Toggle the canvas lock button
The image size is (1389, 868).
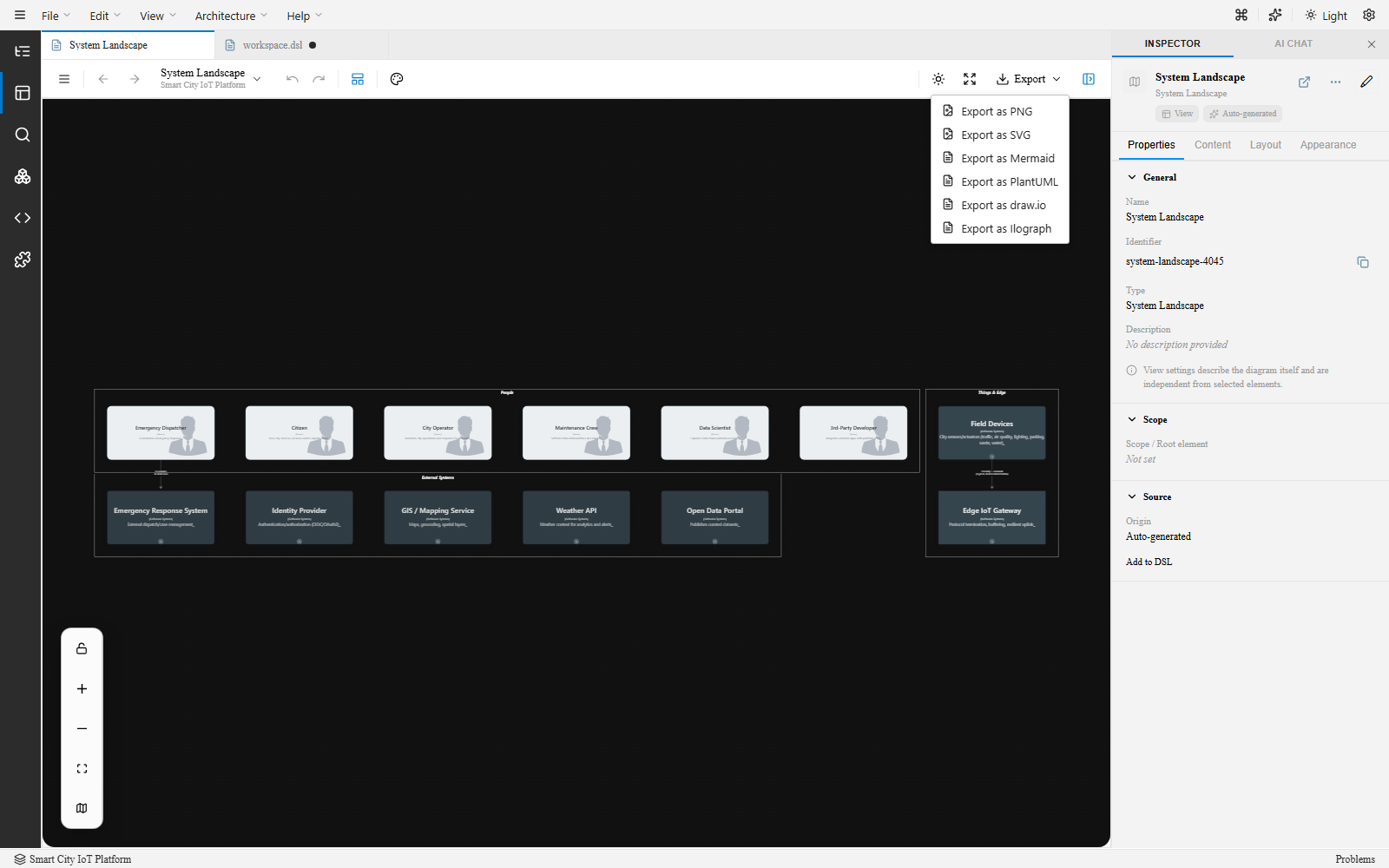[82, 648]
